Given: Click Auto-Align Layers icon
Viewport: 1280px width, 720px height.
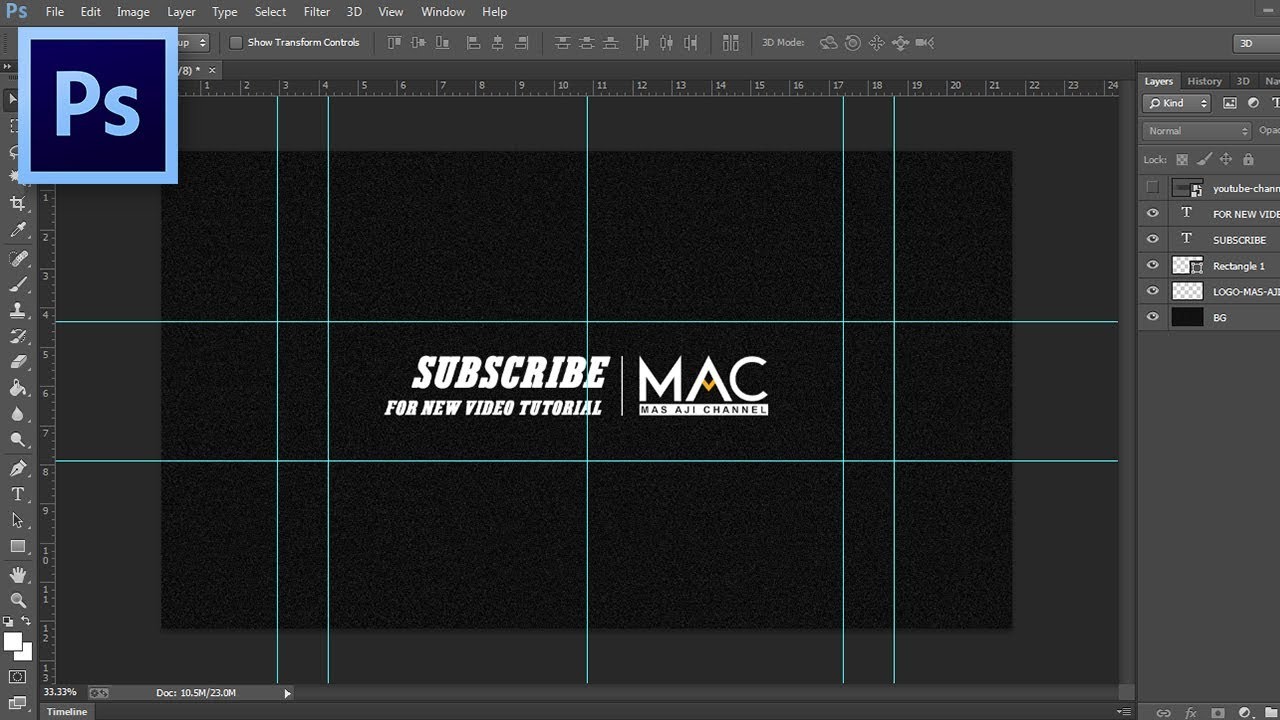Looking at the screenshot, I should point(731,42).
